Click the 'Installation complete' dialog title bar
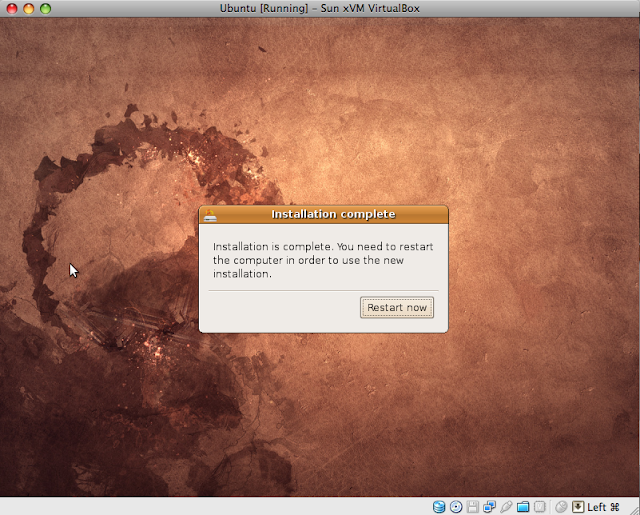The image size is (640, 515). (323, 215)
